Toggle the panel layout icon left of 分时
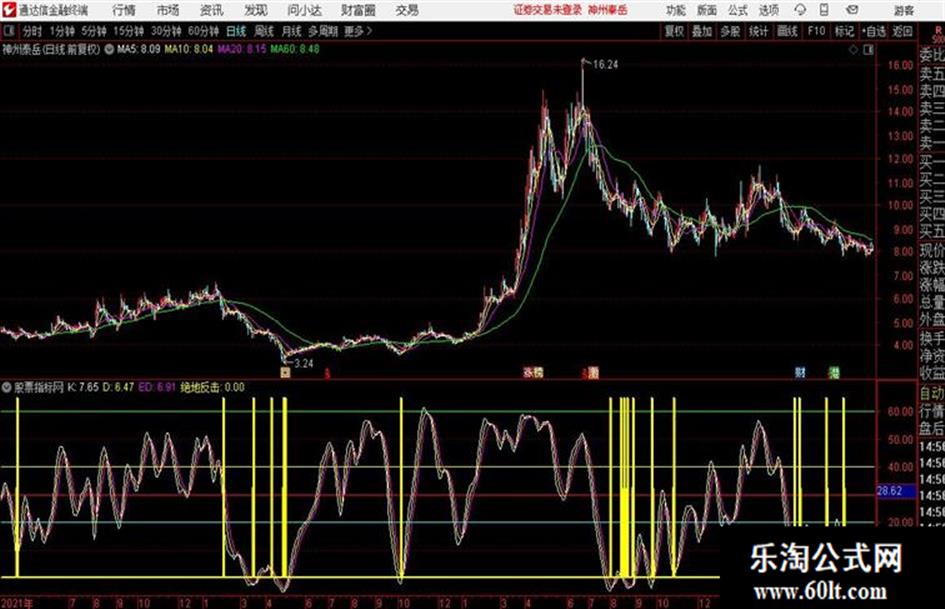The width and height of the screenshot is (945, 609). pyautogui.click(x=9, y=31)
